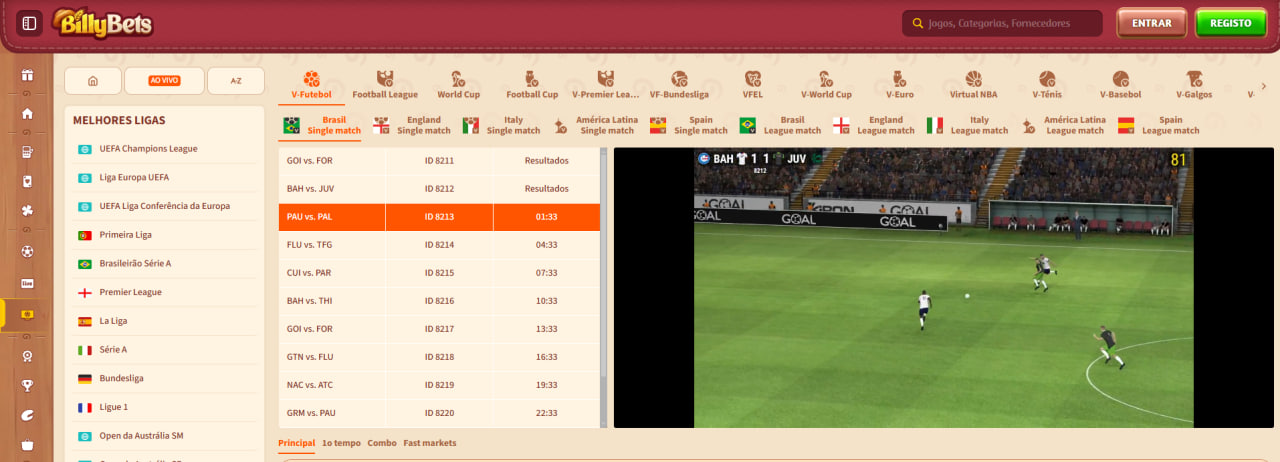Focus the Jogos, Categorias, Fornecedores search field
Viewport: 1280px width, 462px height.
point(1002,23)
